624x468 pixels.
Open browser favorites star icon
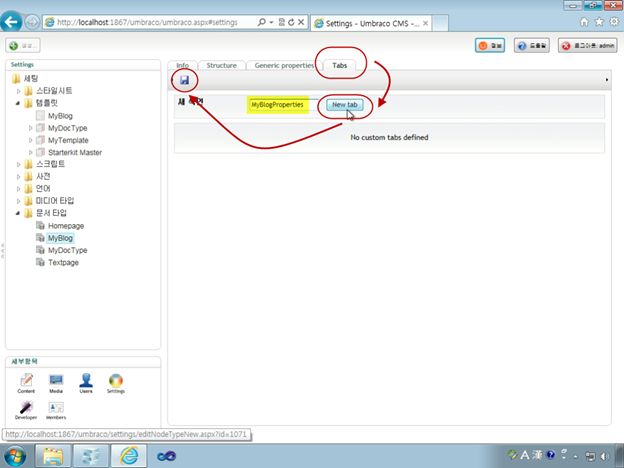click(x=599, y=22)
